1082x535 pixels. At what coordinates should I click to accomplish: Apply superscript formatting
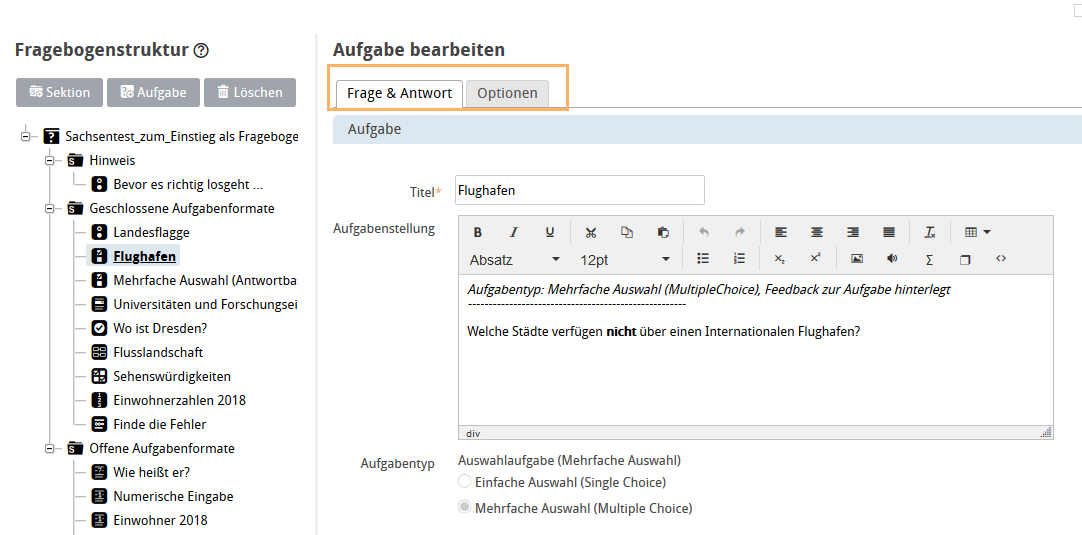click(816, 259)
